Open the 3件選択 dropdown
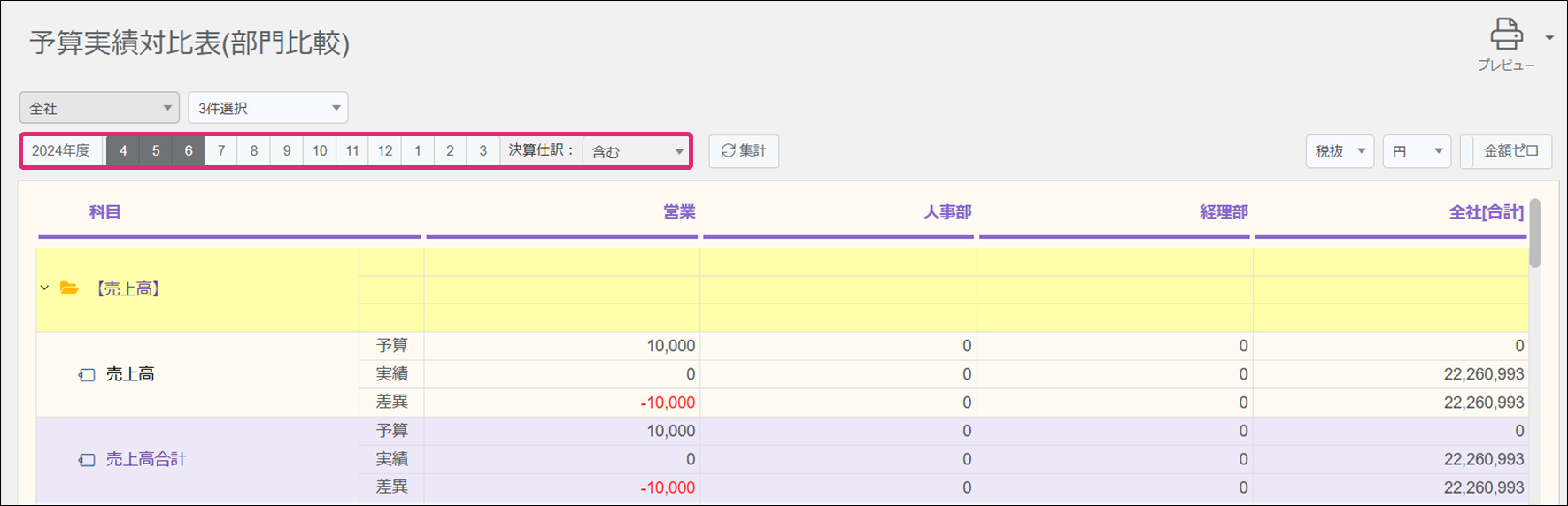This screenshot has width=1568, height=506. click(267, 108)
